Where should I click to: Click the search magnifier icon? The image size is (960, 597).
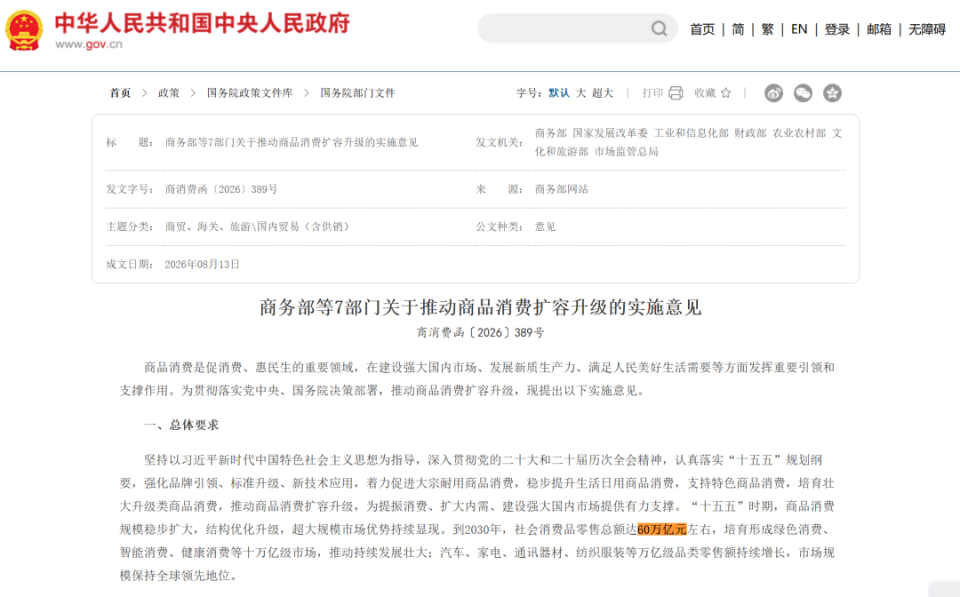659,28
